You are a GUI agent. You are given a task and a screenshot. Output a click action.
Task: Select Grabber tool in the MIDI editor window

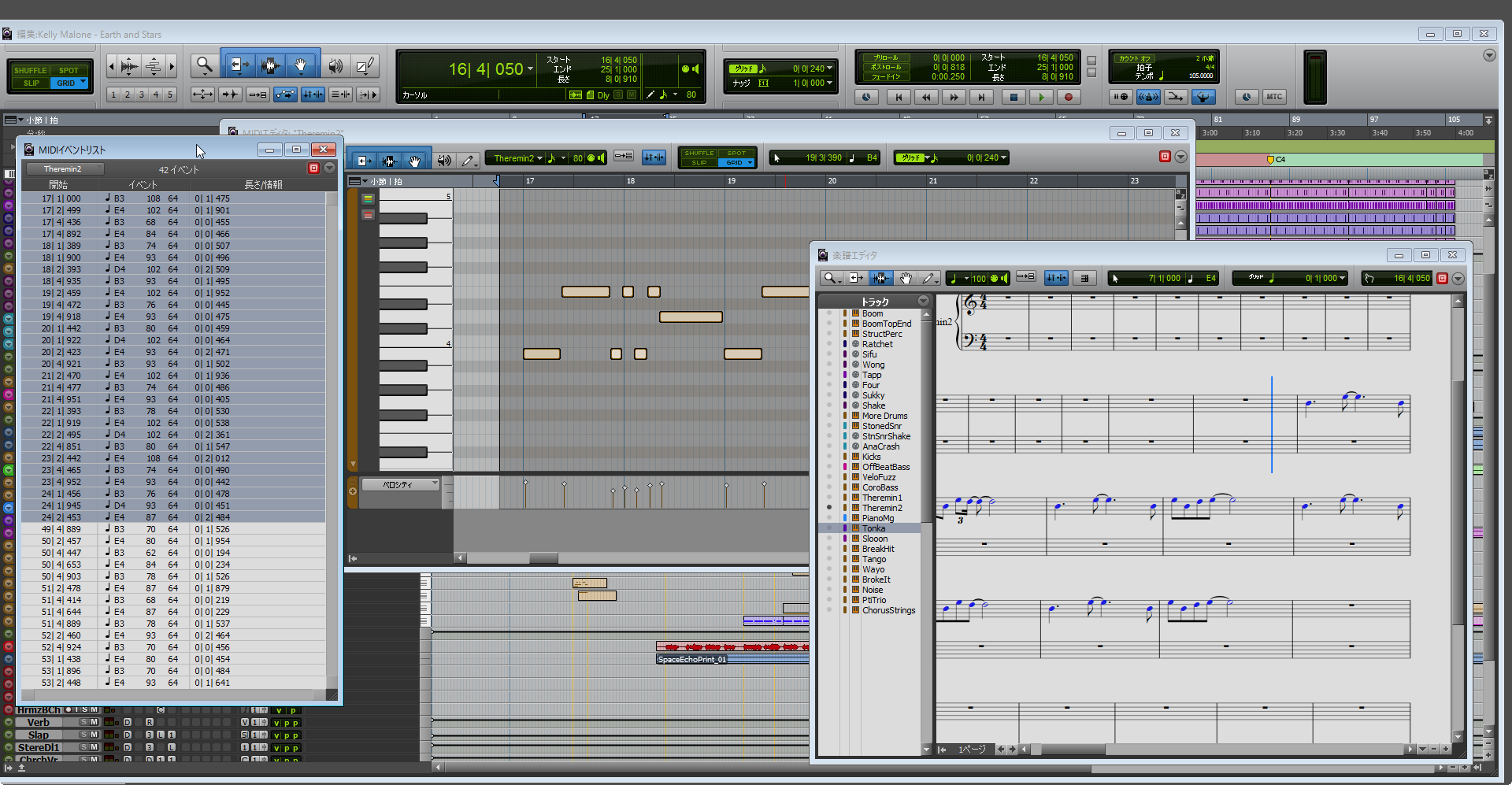pyautogui.click(x=414, y=160)
